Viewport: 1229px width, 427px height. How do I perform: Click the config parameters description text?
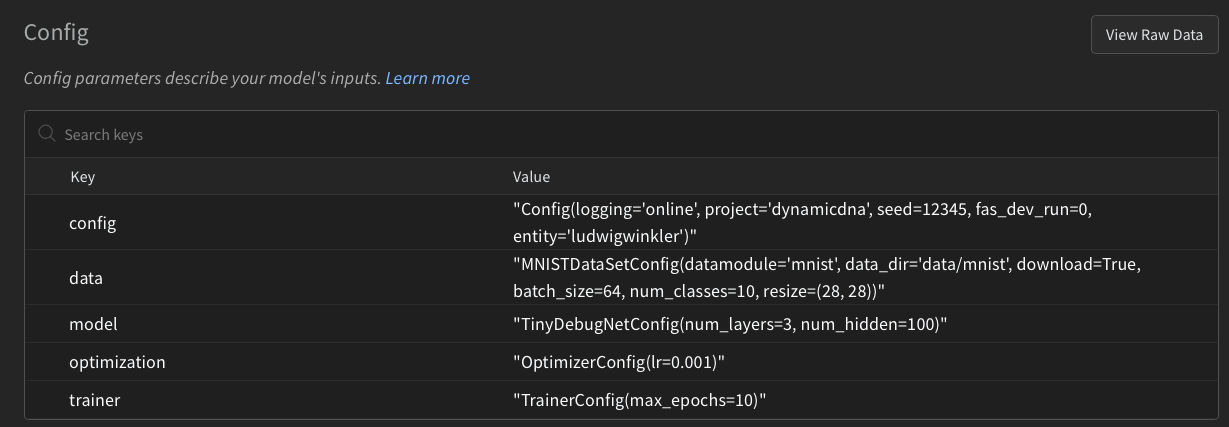202,78
